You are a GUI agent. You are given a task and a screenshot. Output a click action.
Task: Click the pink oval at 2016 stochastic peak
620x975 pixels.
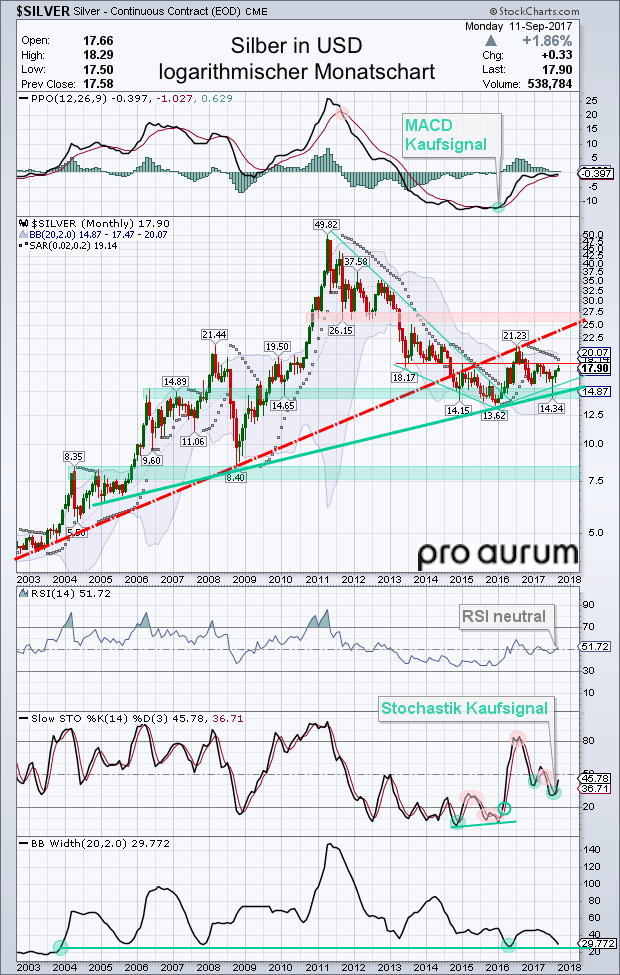click(518, 738)
